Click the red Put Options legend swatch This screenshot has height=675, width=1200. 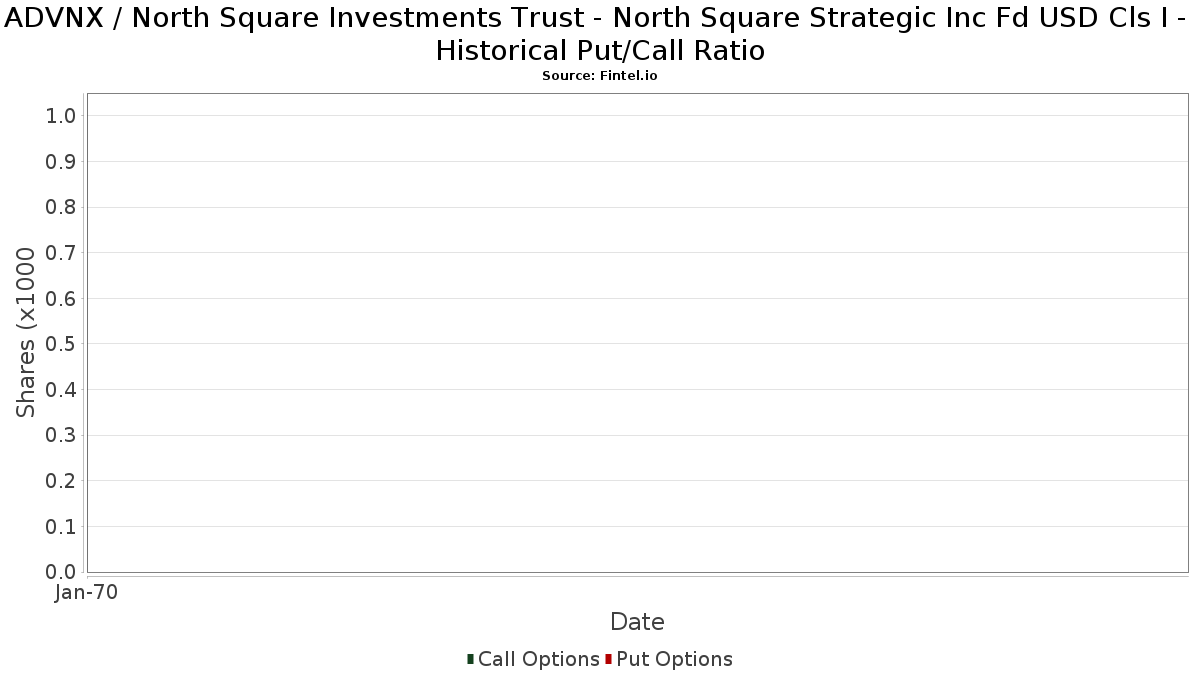pos(608,659)
